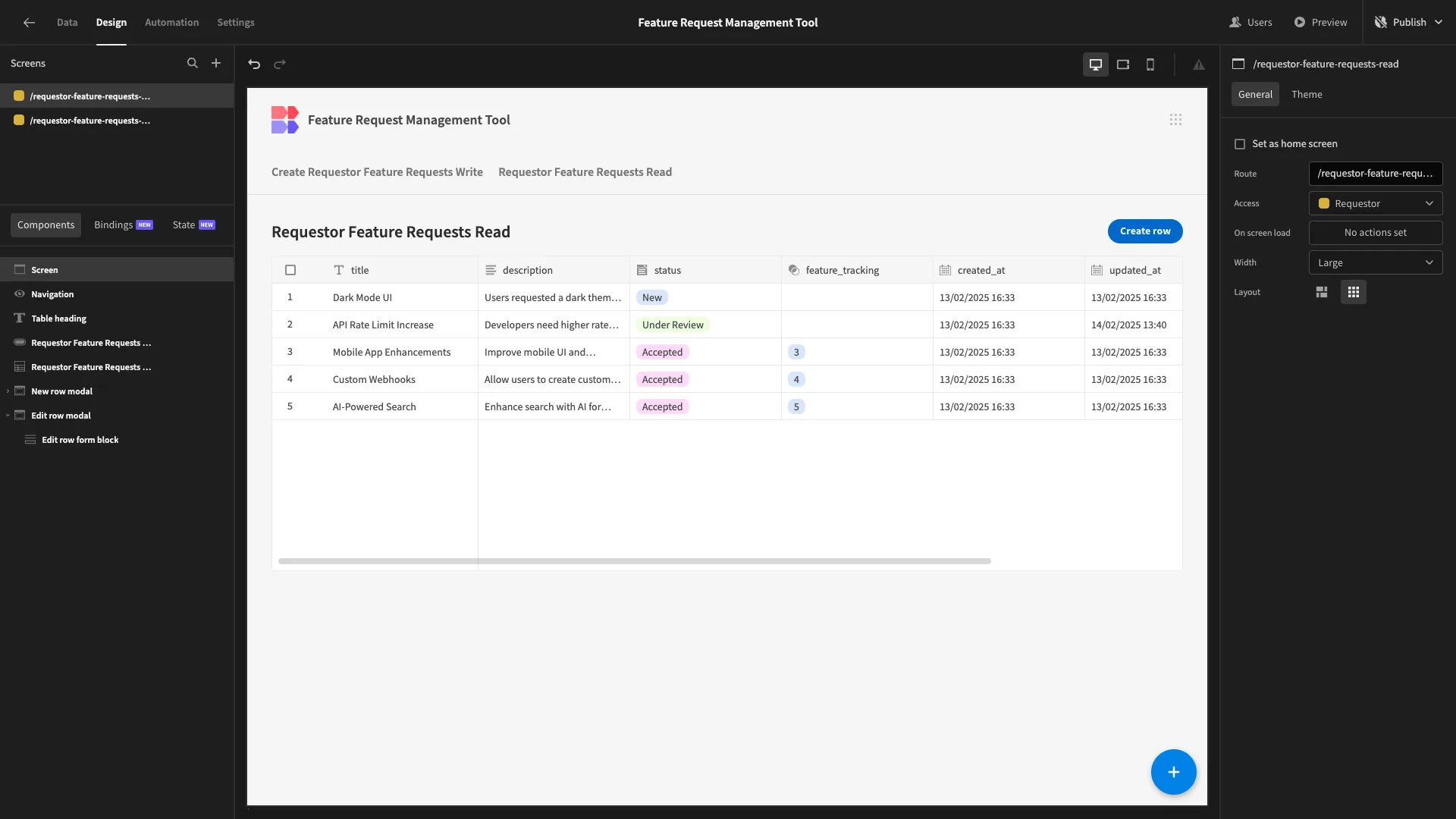Open the app grid menu icon
Screen dimensions: 1456x819
[x=1175, y=120]
